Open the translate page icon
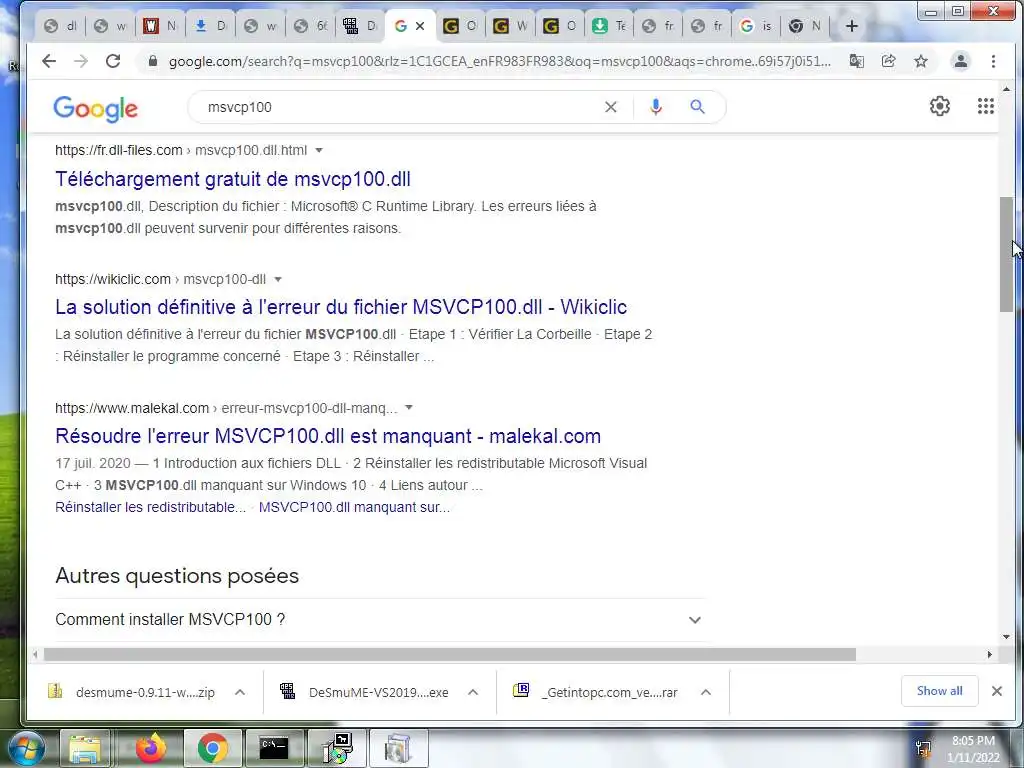The width and height of the screenshot is (1024, 768). tap(857, 61)
